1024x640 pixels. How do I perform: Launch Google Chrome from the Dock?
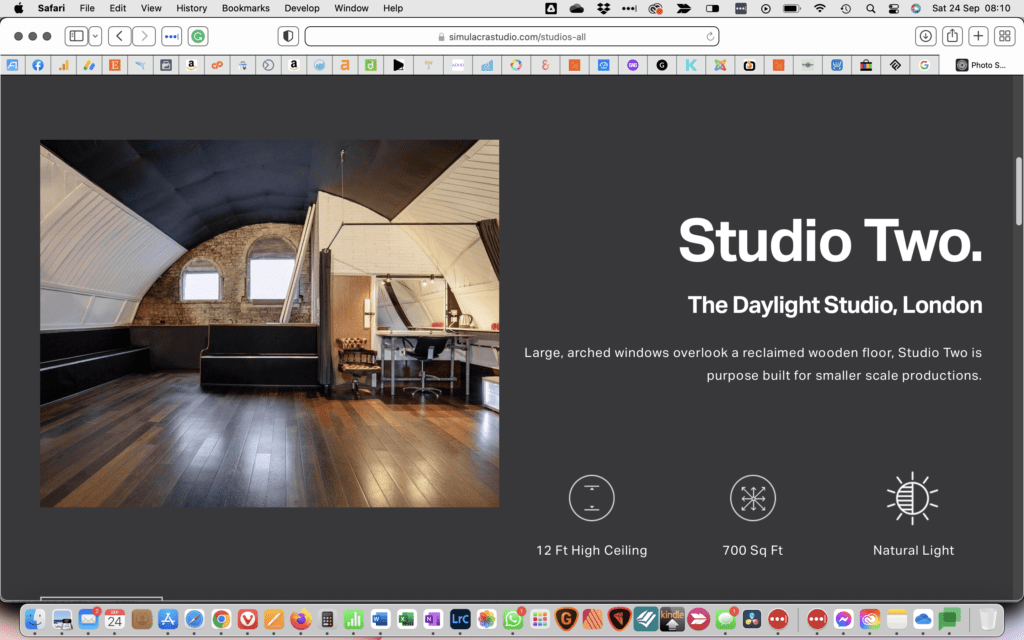(221, 618)
